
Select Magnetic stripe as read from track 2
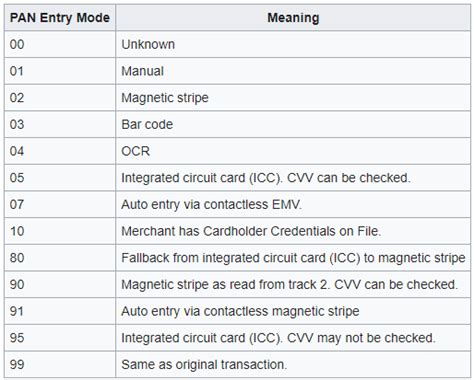point(289,284)
